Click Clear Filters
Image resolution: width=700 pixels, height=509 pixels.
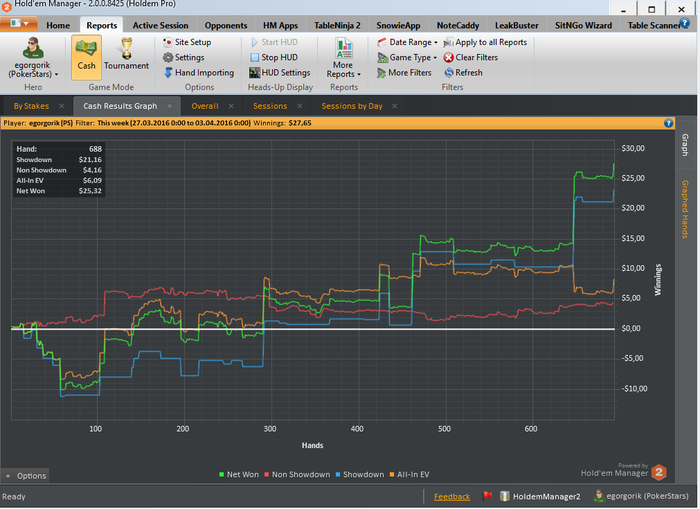(471, 57)
